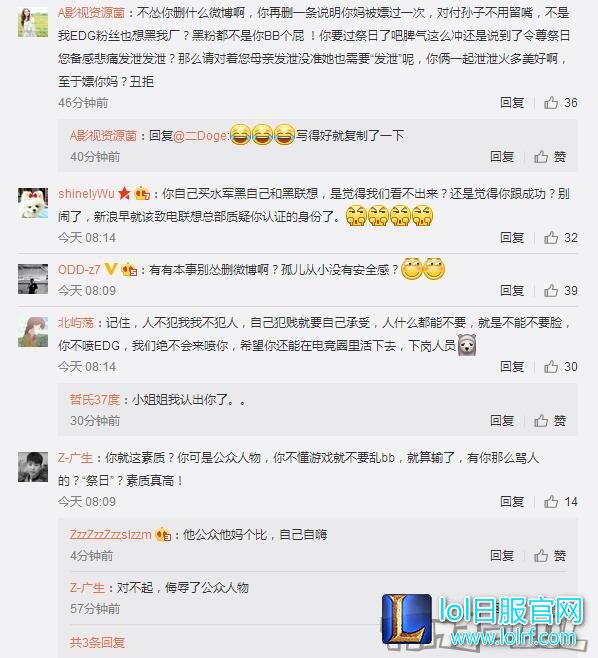The image size is (598, 658).
Task: Reply to shinelyWu's comment
Action: click(x=512, y=238)
